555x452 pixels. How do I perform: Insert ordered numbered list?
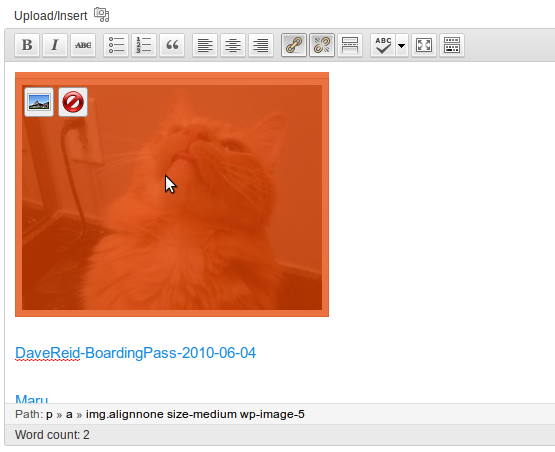[144, 45]
